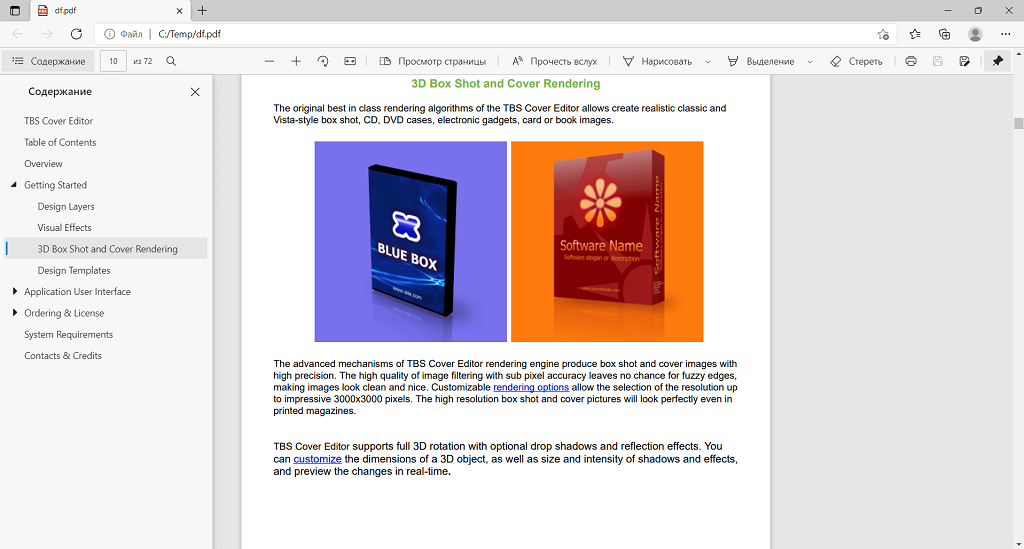Open Visual Effects entry
Screen dimensions: 1024x549
click(65, 228)
